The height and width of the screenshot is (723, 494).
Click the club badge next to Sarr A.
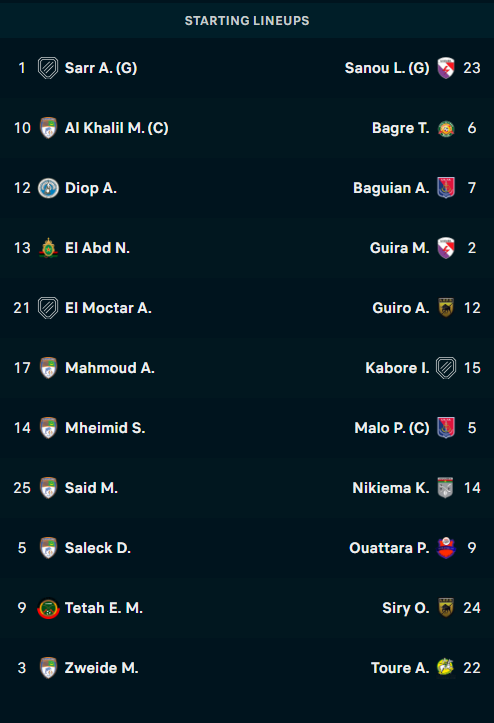pyautogui.click(x=48, y=68)
